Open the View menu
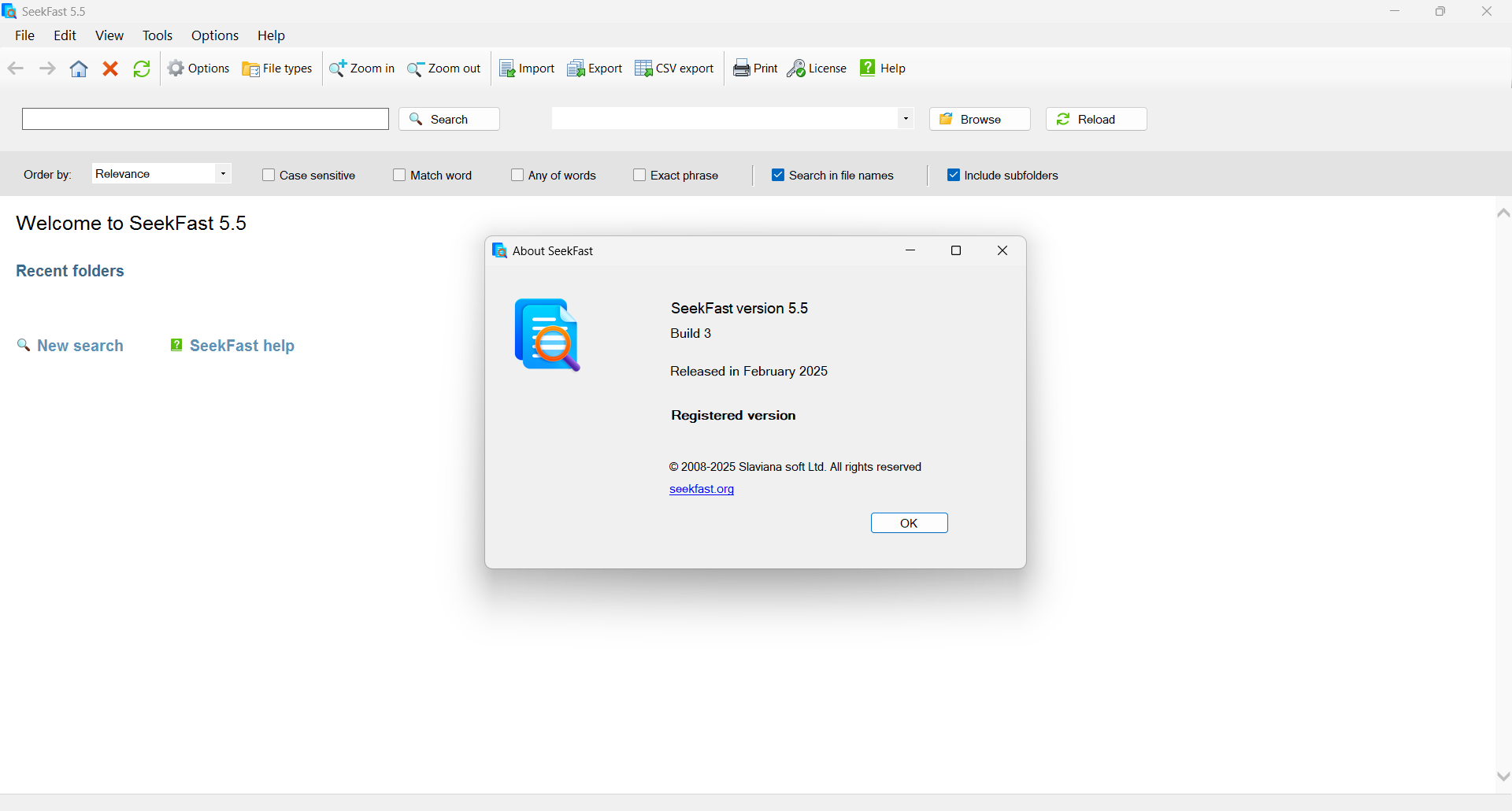 tap(109, 35)
